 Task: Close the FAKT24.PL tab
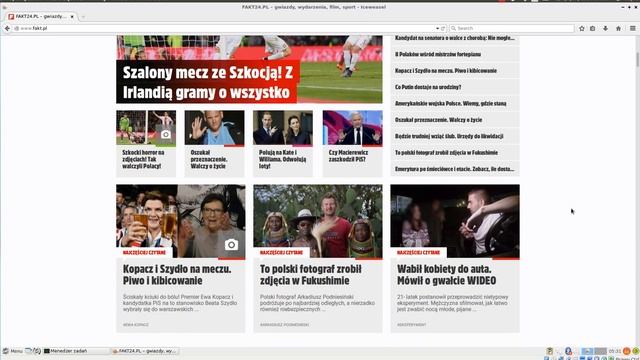pos(72,17)
